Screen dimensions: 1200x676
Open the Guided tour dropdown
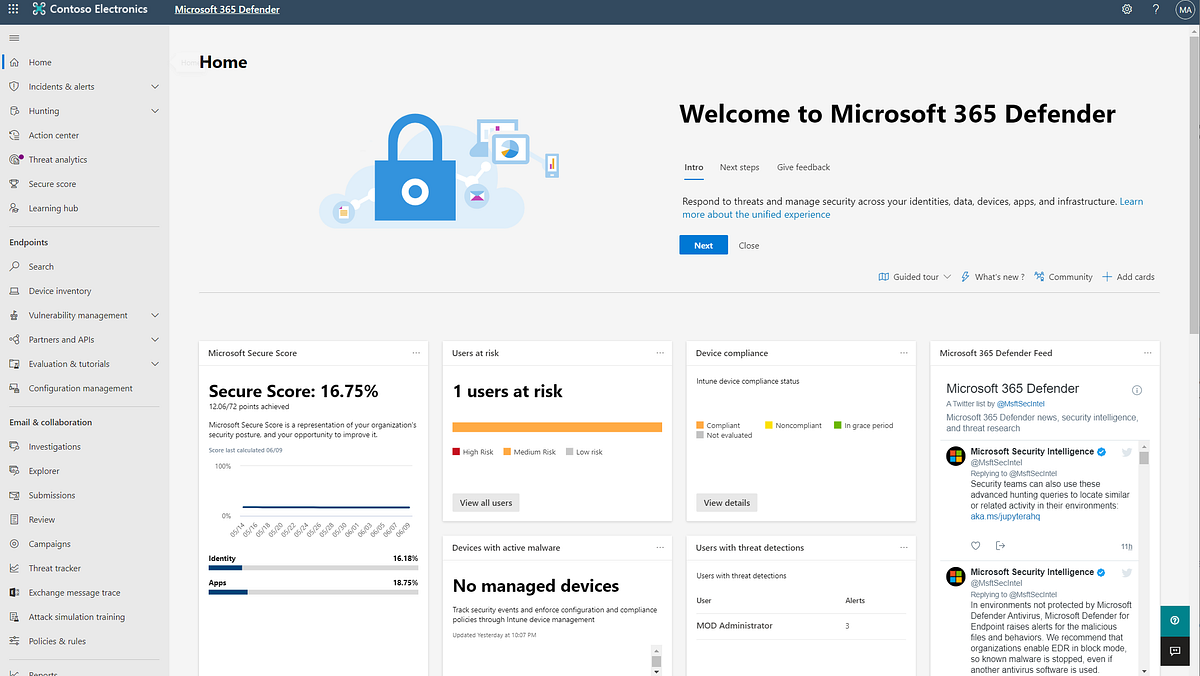[914, 277]
